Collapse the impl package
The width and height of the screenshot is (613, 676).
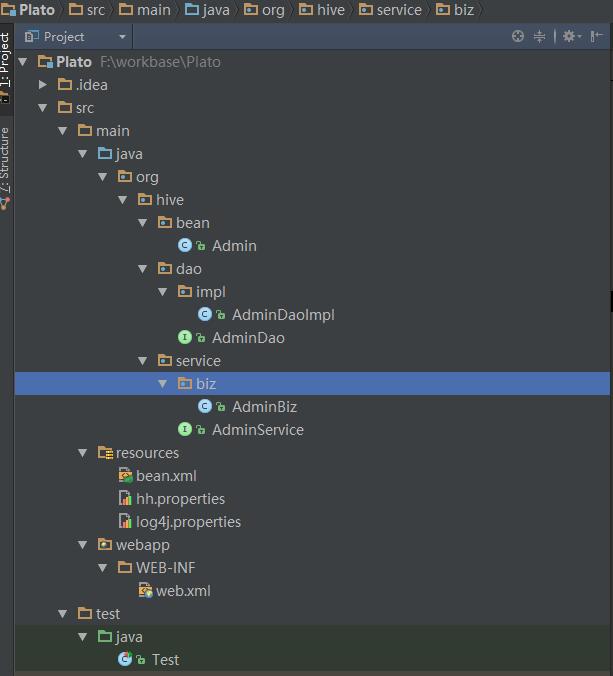point(163,291)
